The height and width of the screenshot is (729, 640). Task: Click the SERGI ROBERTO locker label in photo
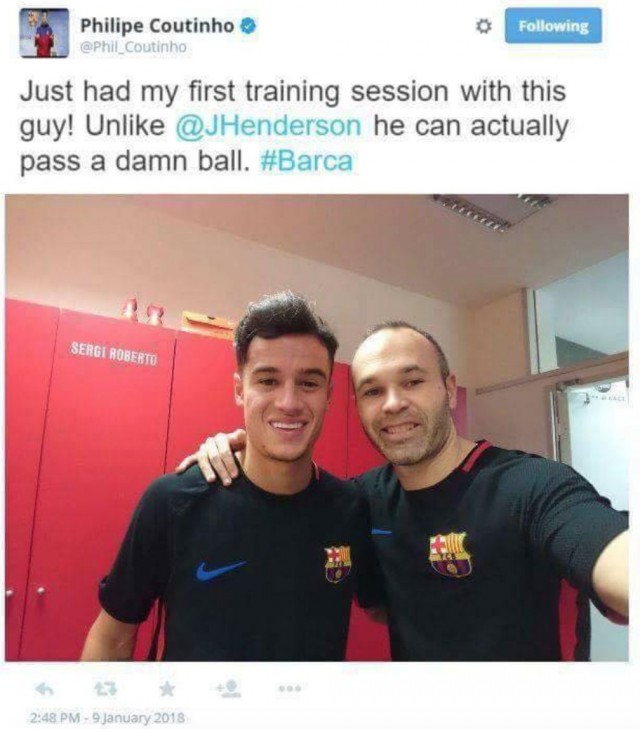113,354
